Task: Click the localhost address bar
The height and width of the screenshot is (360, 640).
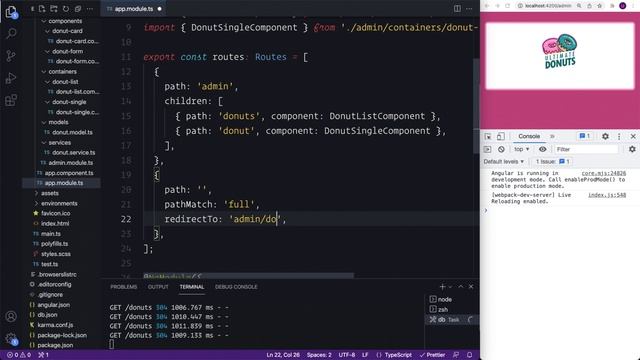Action: pos(547,6)
